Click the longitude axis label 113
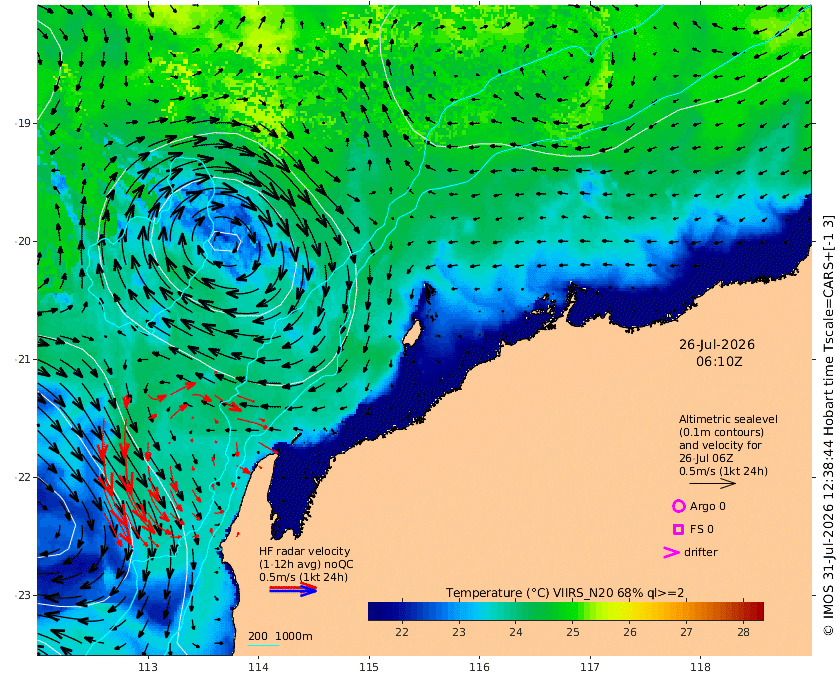Image resolution: width=840 pixels, height=680 pixels. pos(148,667)
